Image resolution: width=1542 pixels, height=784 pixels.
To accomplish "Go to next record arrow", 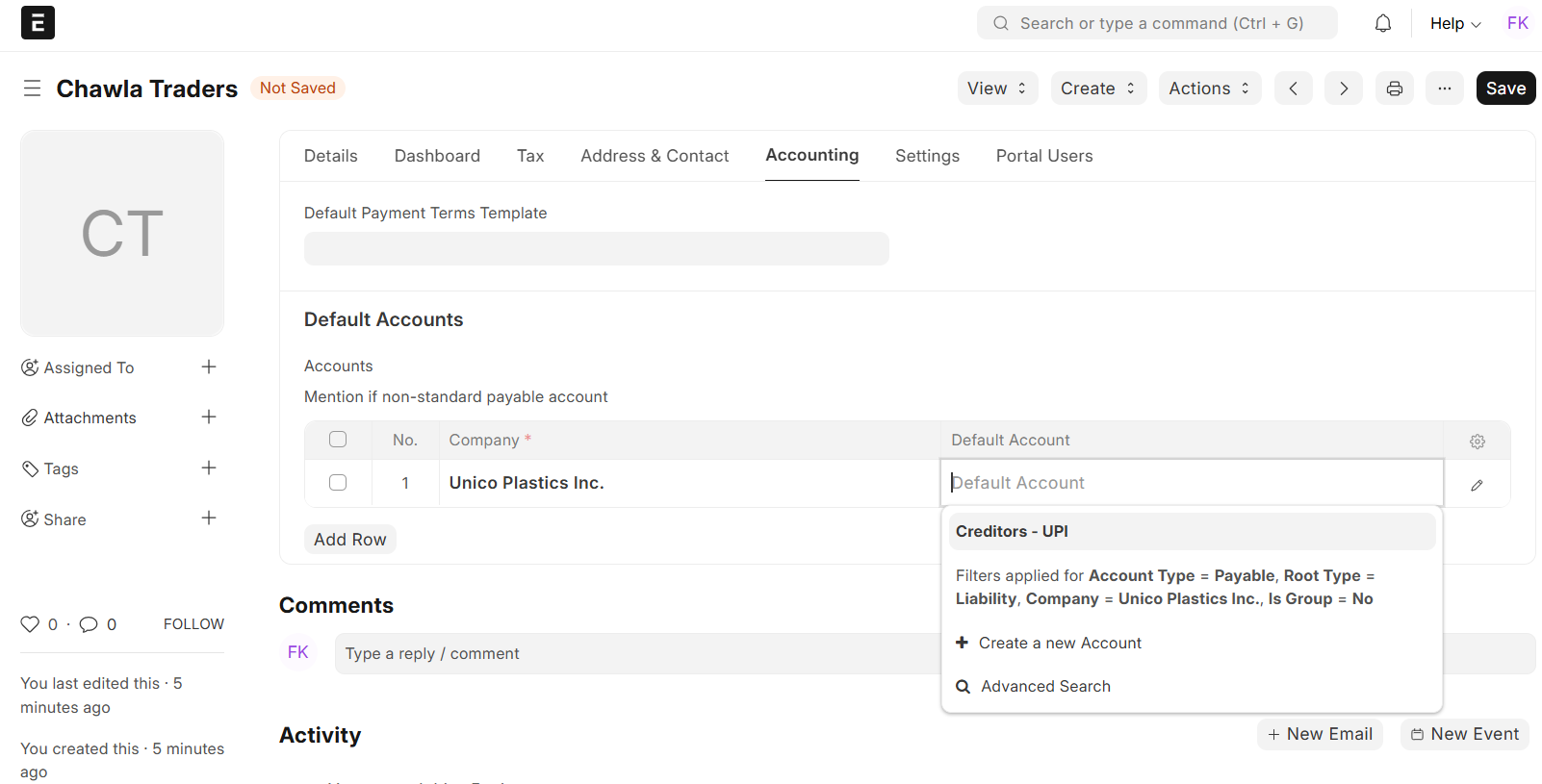I will [x=1343, y=89].
